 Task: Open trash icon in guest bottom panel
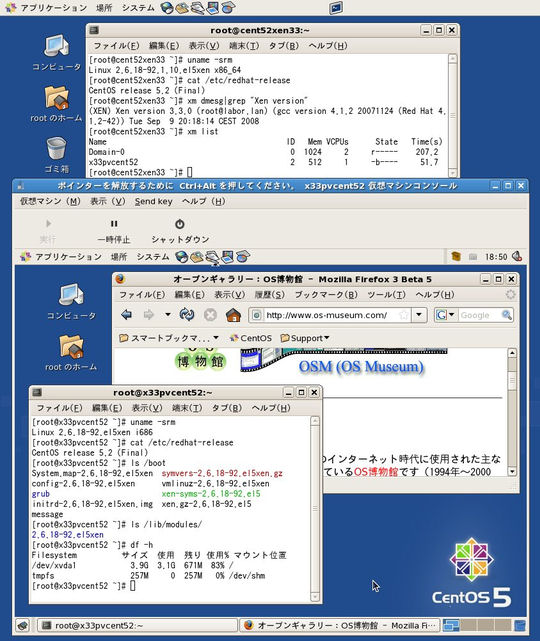(520, 625)
